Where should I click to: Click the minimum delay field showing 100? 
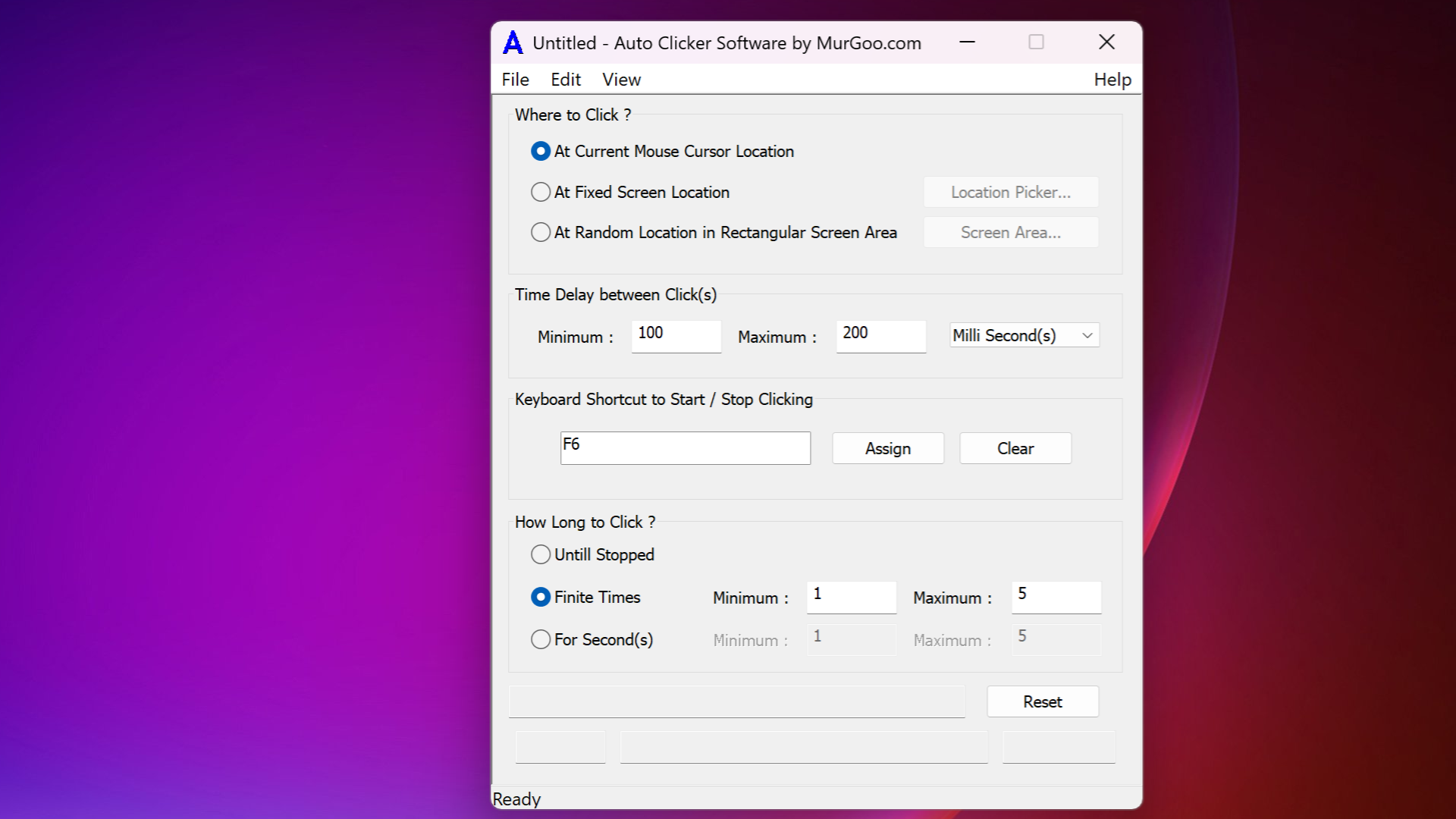(675, 336)
